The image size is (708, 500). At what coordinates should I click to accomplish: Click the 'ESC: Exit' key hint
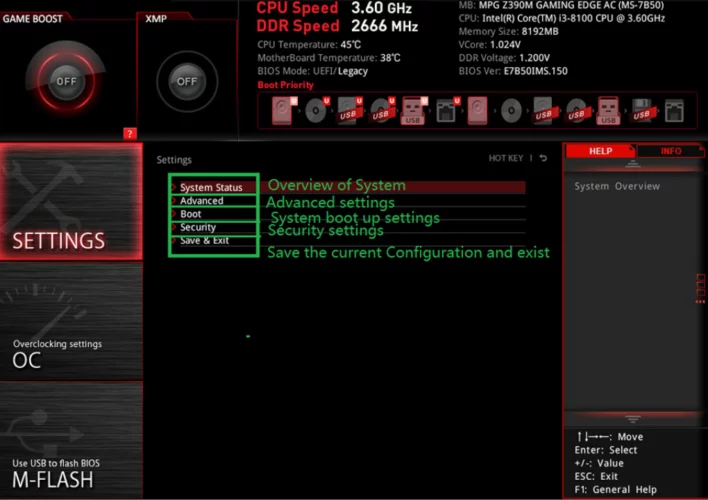(x=596, y=477)
